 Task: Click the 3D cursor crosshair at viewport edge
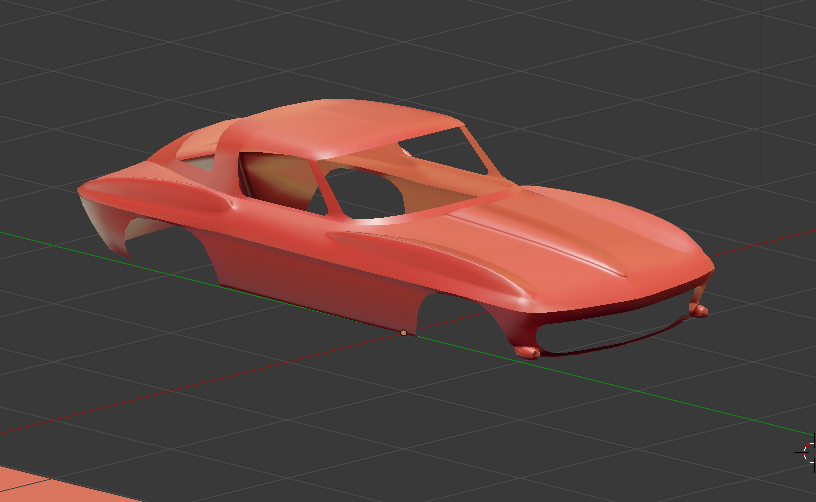[808, 453]
